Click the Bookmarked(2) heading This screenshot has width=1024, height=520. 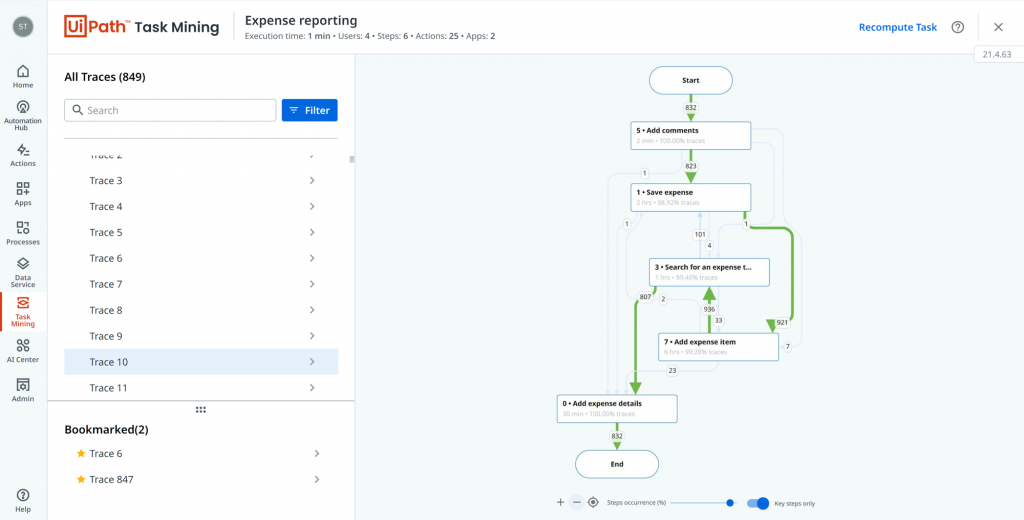(106, 430)
